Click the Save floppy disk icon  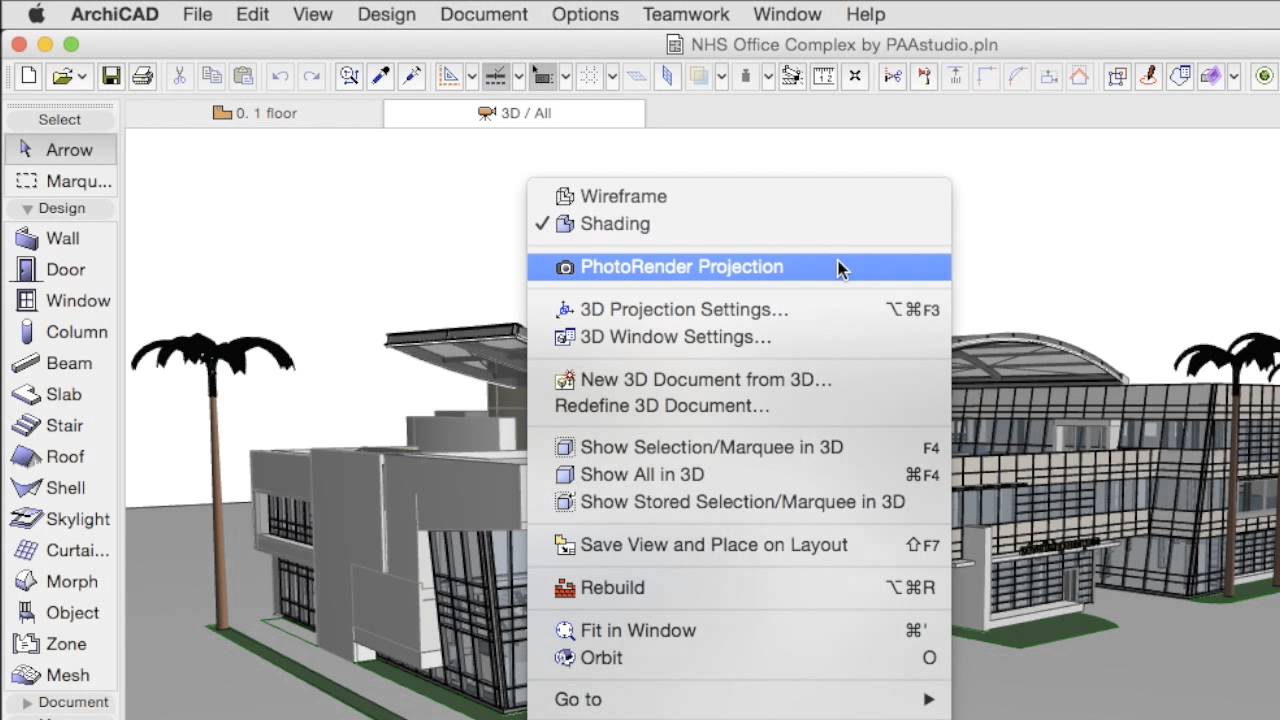pyautogui.click(x=111, y=76)
